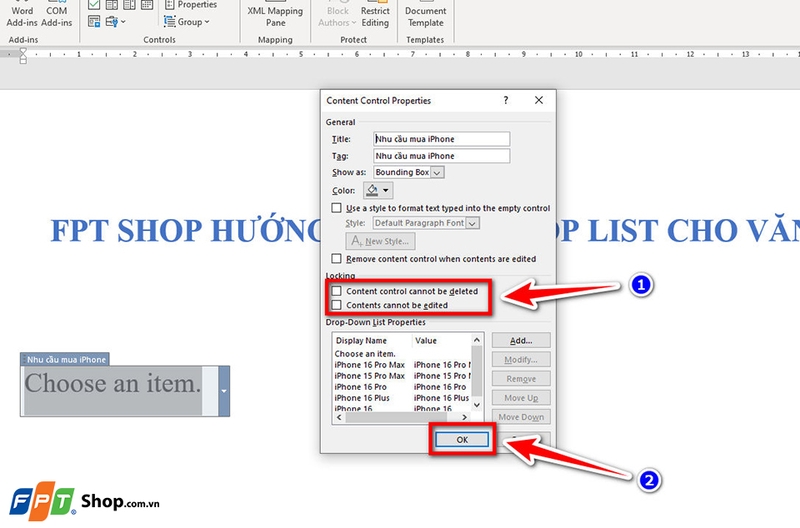Select 'Choose an item.' row in list
800x528 pixels.
point(365,354)
